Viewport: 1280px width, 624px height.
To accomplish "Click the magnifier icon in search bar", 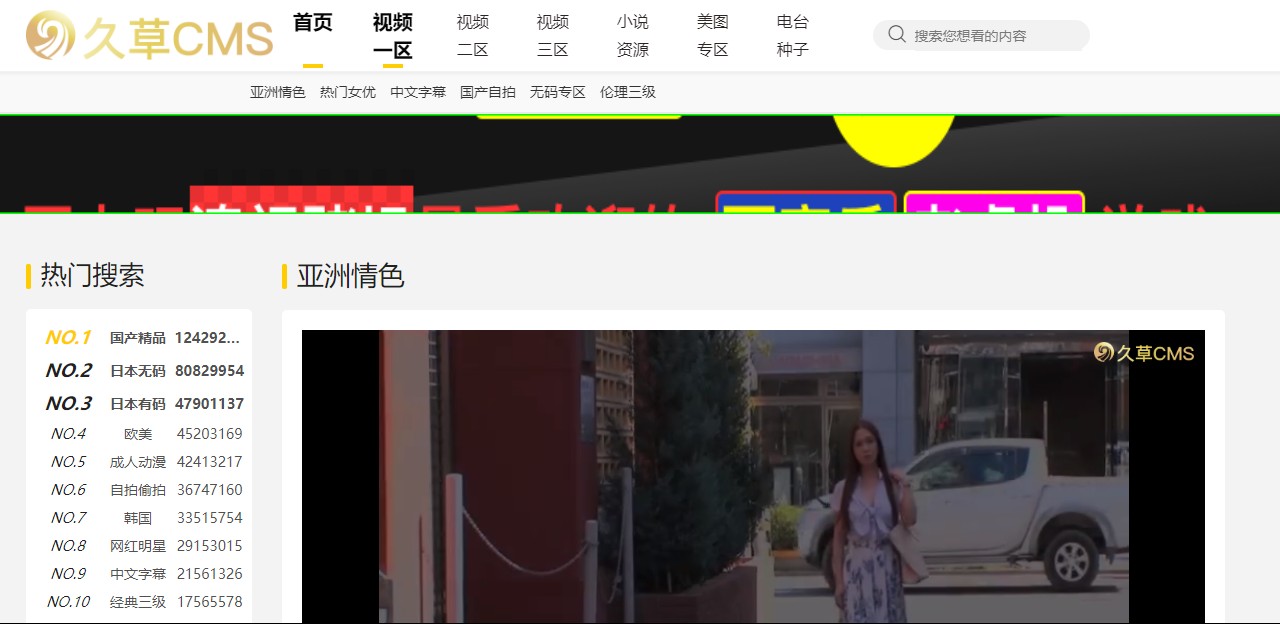I will point(897,34).
